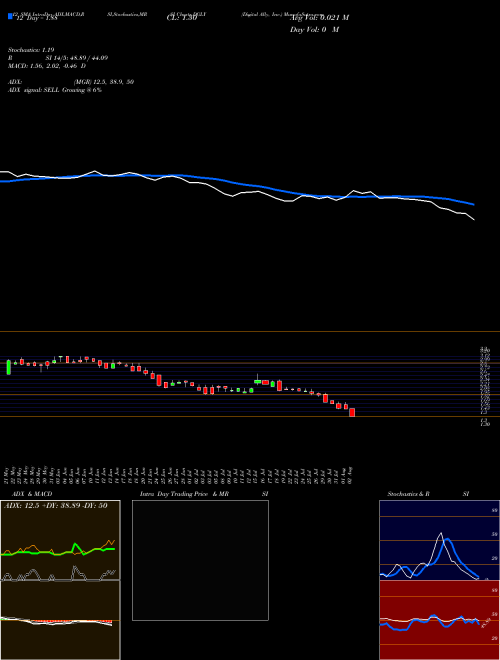The image size is (500, 660).
Task: Click the 'ADX: 12.5 +DY: 38.89 -DY: 50' header
Action: coord(55,505)
